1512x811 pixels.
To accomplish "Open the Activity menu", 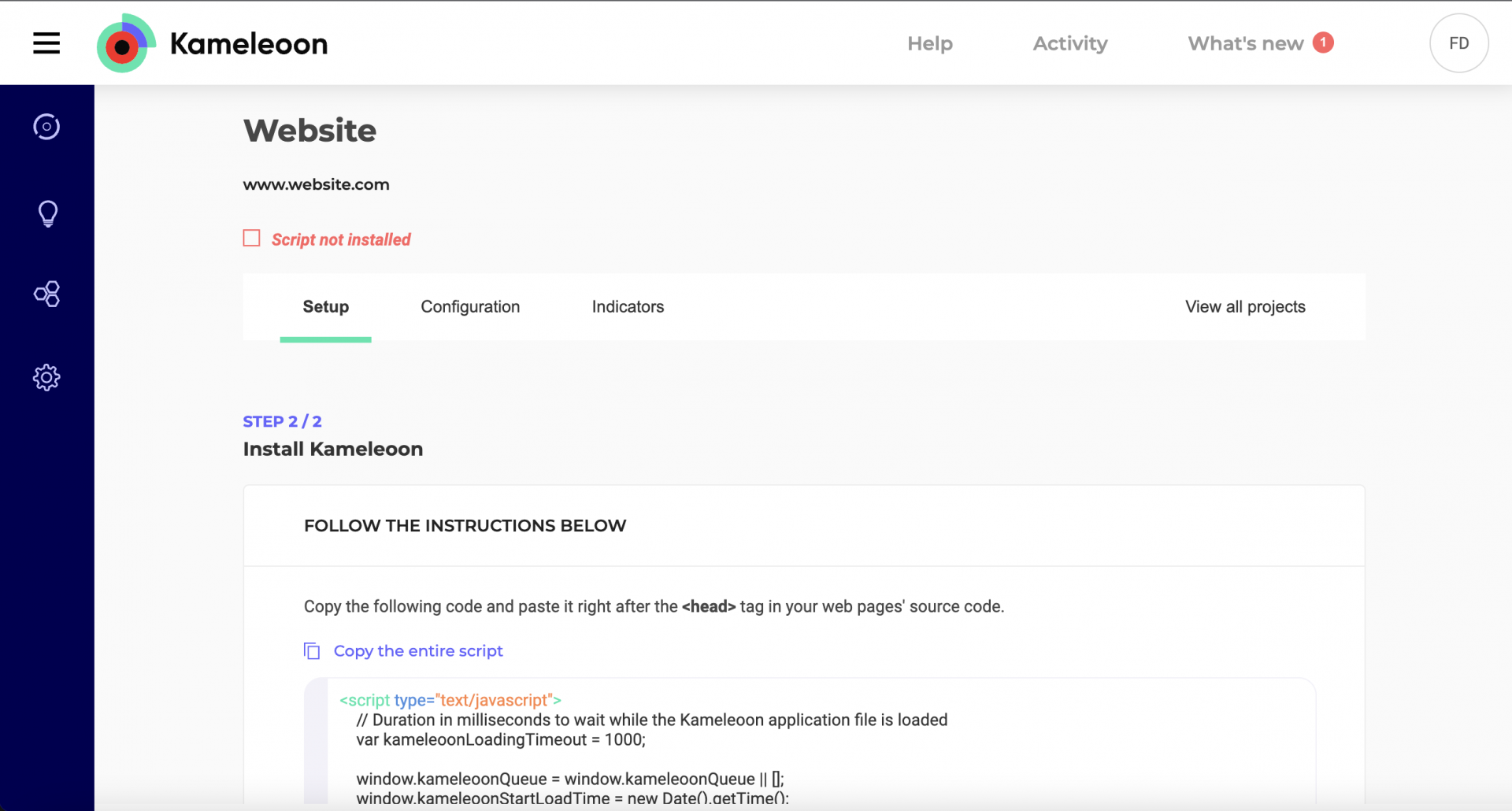I will coord(1070,43).
